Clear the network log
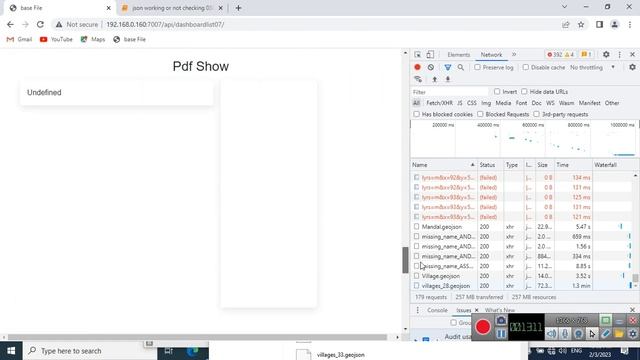 tap(431, 67)
